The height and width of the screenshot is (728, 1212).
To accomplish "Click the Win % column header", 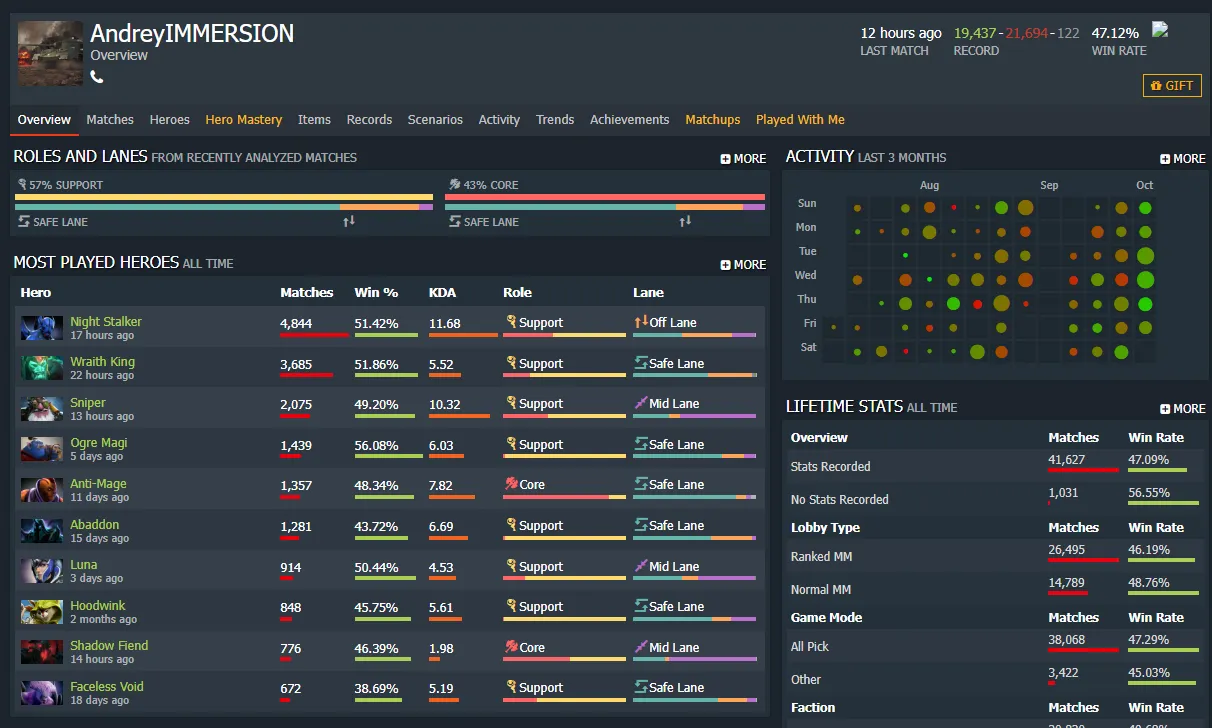I will pyautogui.click(x=376, y=292).
